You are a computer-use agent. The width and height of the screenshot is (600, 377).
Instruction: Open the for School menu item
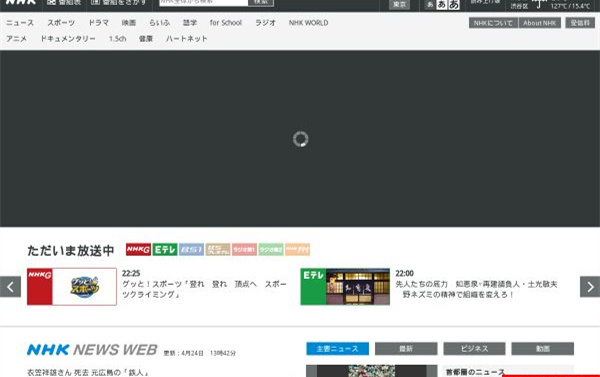[x=226, y=23]
